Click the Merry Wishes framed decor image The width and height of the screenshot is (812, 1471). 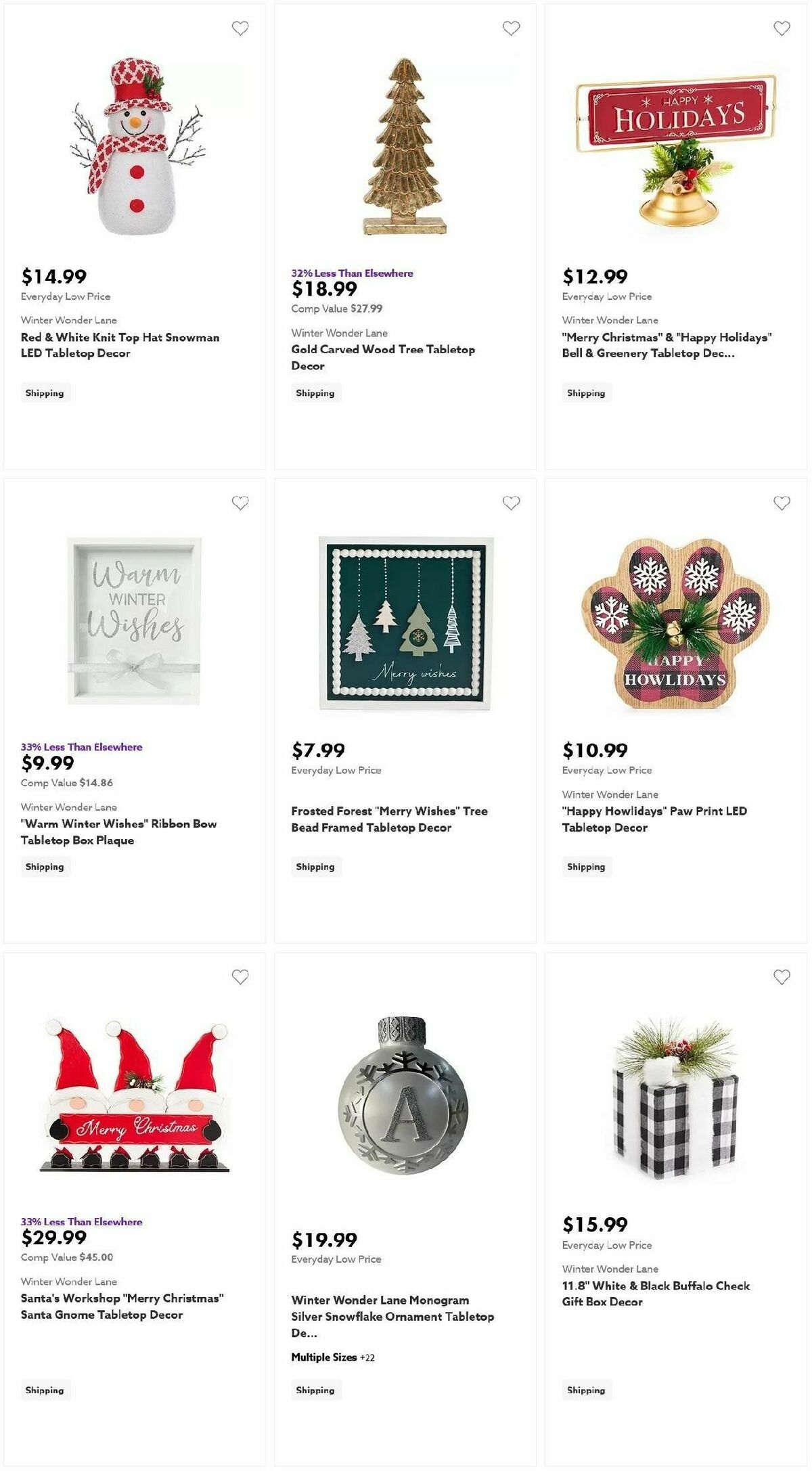(x=406, y=623)
